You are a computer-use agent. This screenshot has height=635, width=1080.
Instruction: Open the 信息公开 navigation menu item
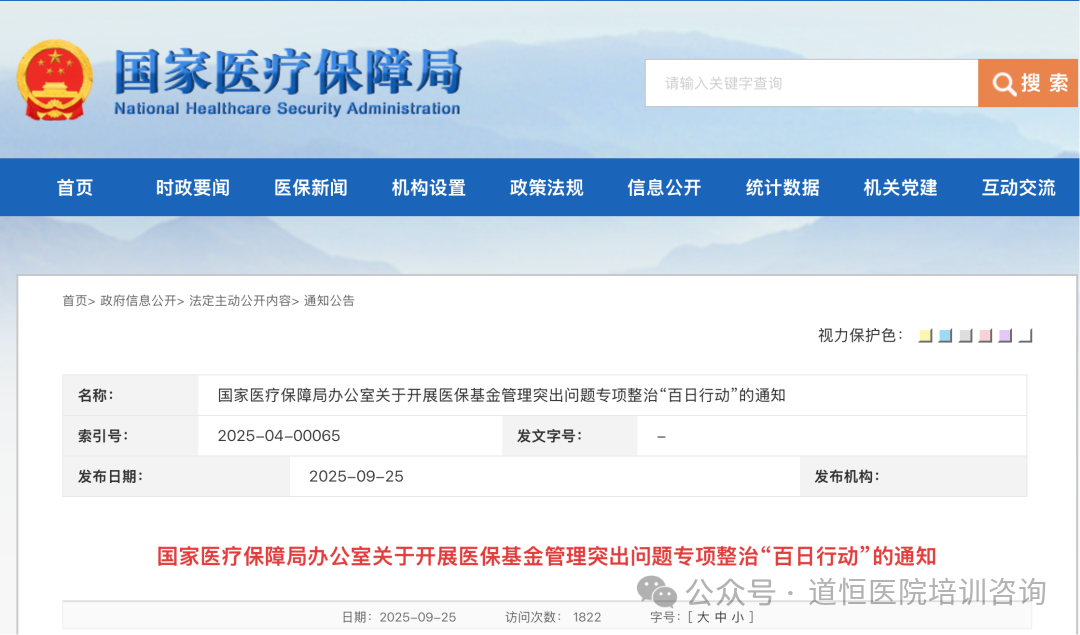[664, 188]
